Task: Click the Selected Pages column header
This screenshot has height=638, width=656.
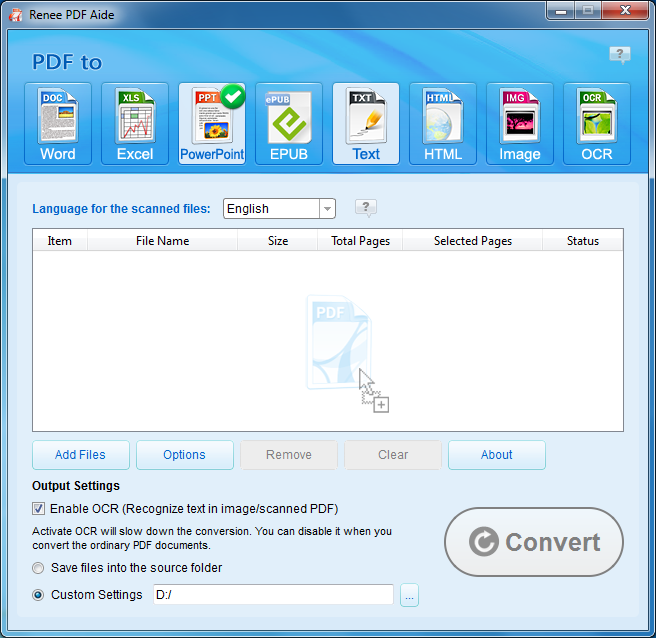Action: click(473, 241)
